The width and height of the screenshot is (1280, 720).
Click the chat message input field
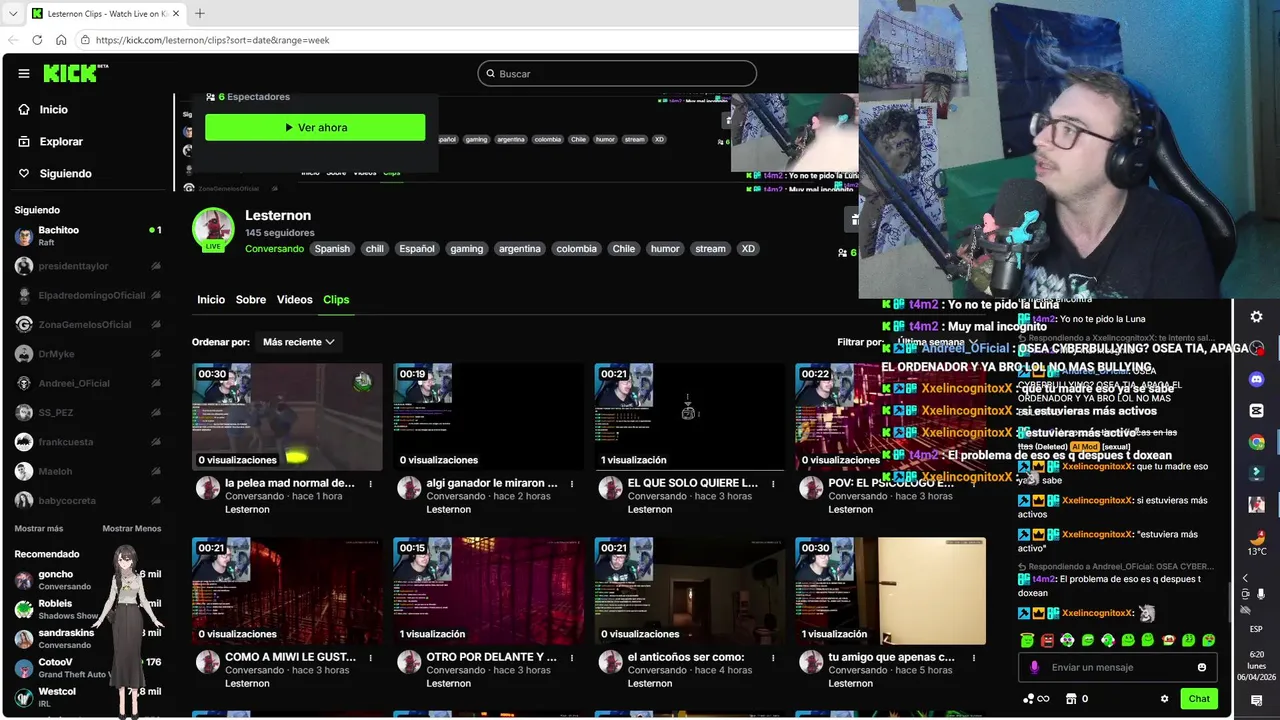pyautogui.click(x=1119, y=668)
